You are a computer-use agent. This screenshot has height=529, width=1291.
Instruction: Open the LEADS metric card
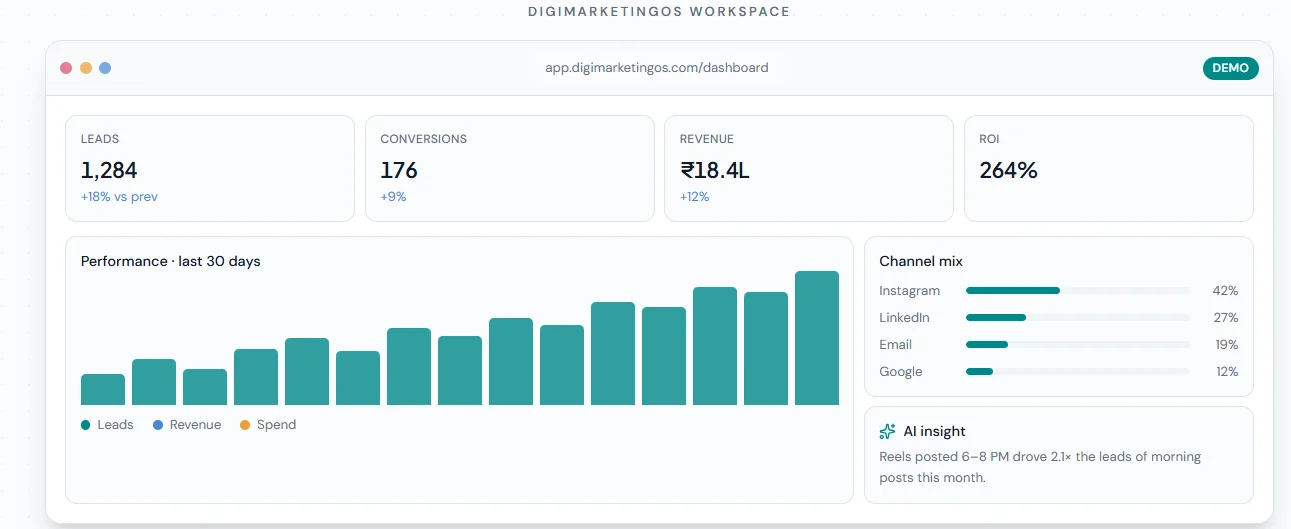tap(210, 168)
